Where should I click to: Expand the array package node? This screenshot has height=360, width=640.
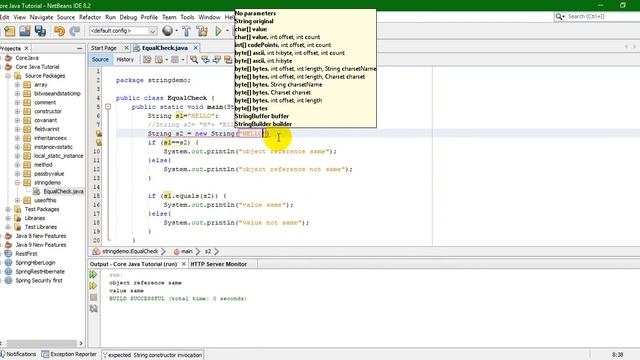[x=18, y=85]
